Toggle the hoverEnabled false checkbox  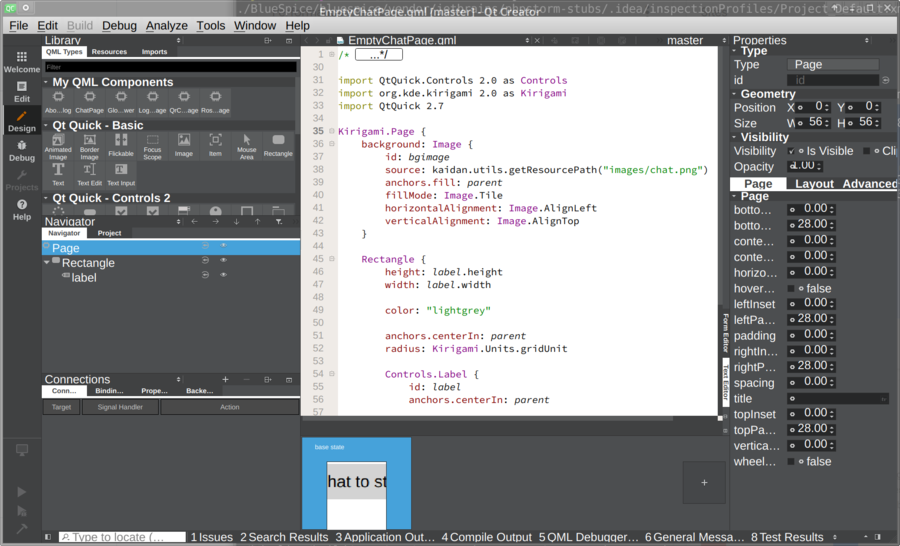pyautogui.click(x=791, y=288)
